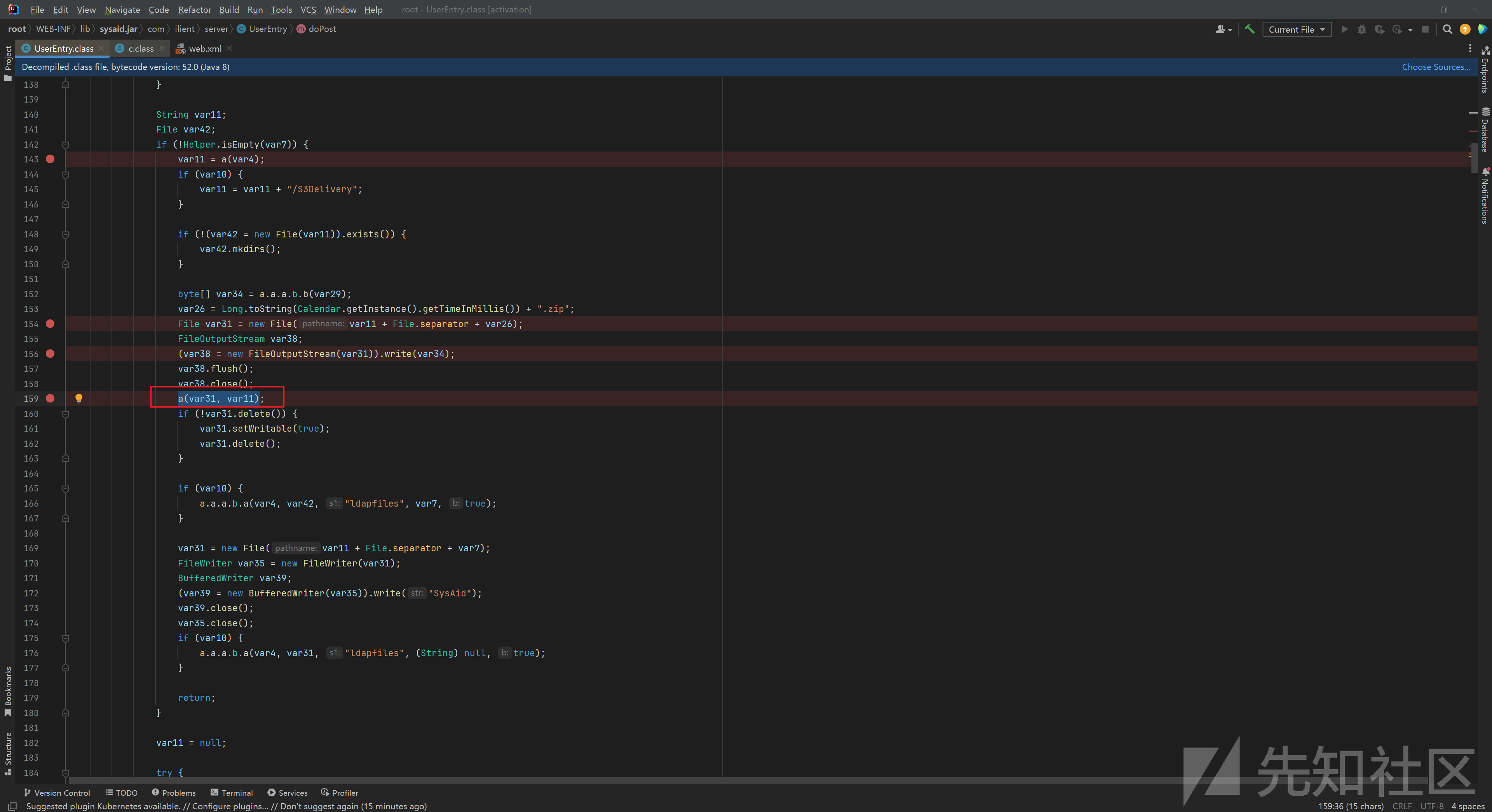Click the Version Control button
1492x812 pixels.
[x=57, y=792]
